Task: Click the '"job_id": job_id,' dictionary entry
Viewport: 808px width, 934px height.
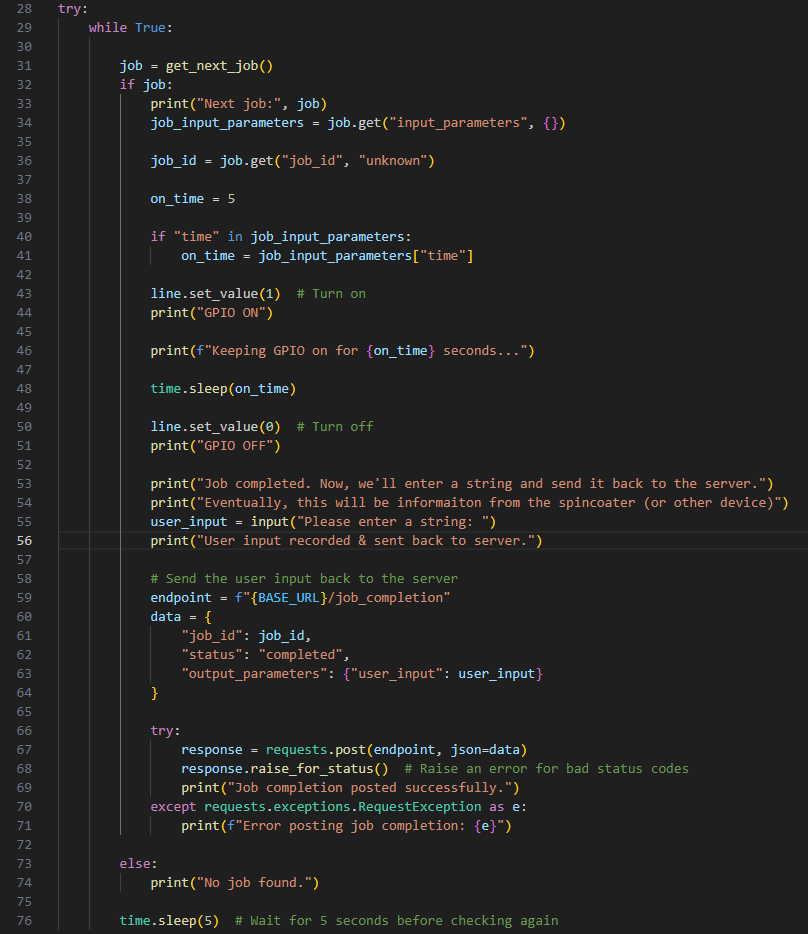Action: 246,636
